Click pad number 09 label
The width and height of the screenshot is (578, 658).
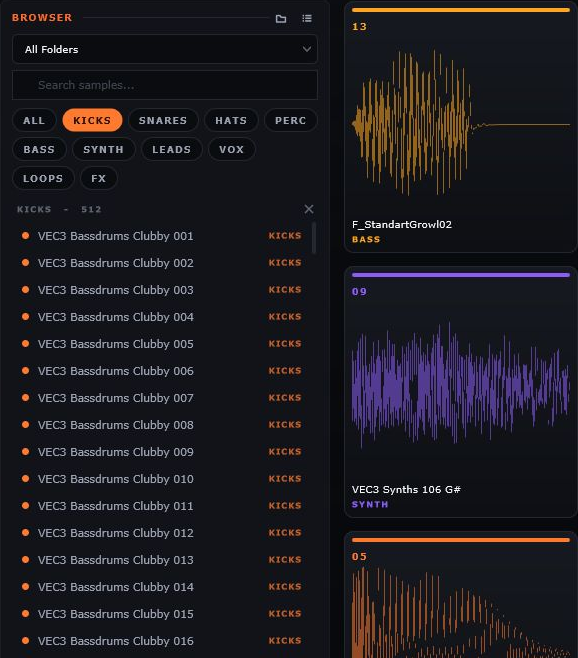(x=359, y=292)
